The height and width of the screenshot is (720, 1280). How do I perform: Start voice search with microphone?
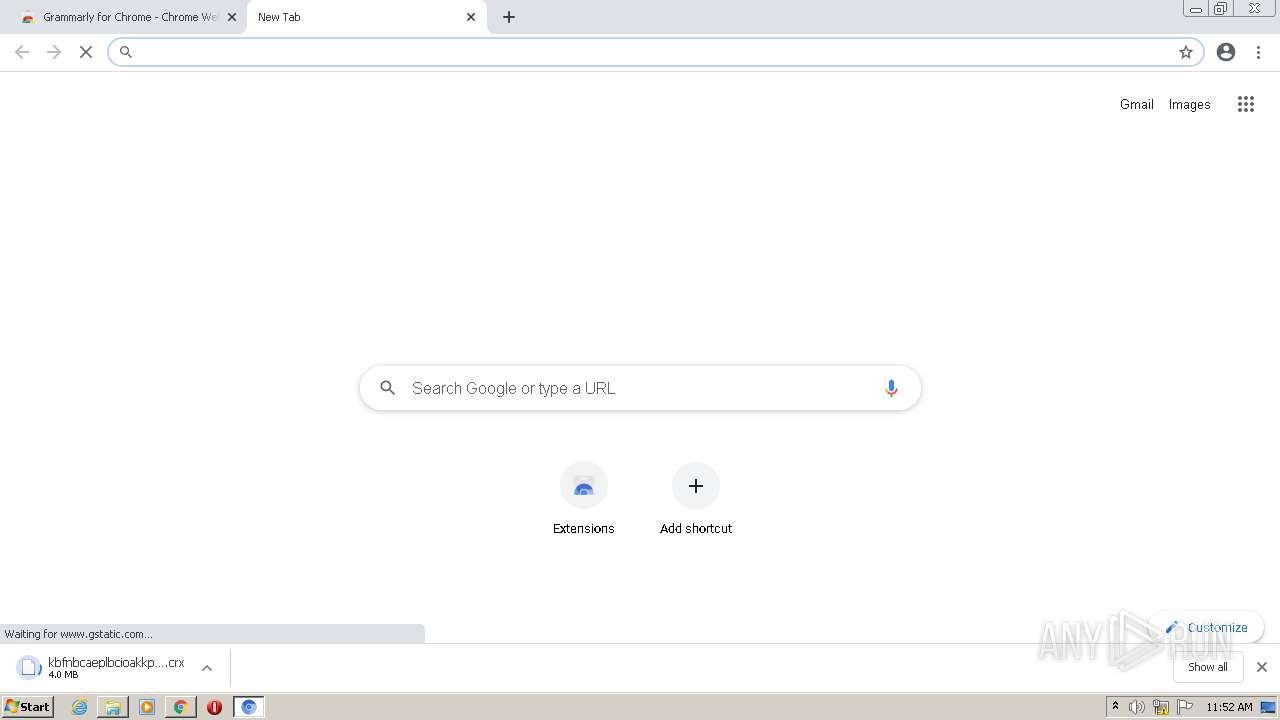pyautogui.click(x=891, y=388)
